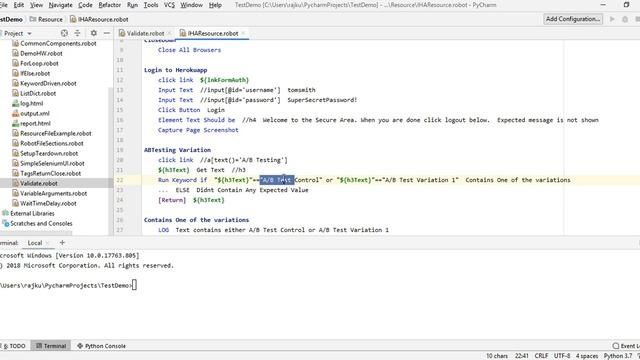This screenshot has height=360, width=640.
Task: Open VariableArguments.robot file
Action: point(53,193)
